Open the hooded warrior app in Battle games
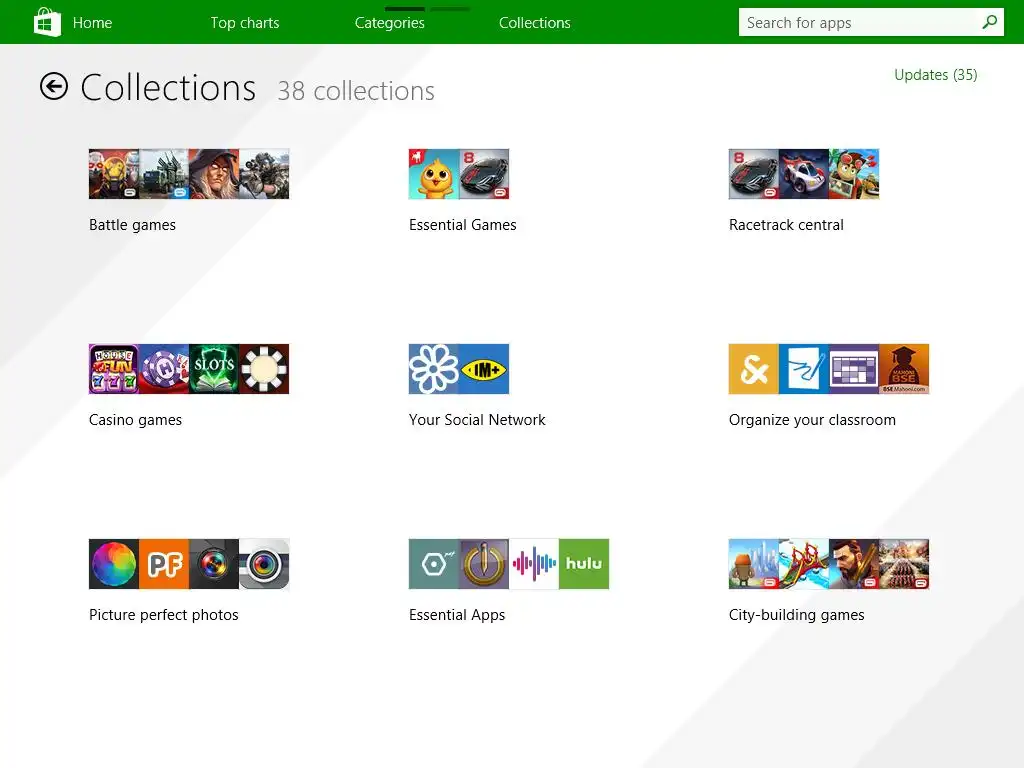This screenshot has height=768, width=1024. tap(214, 174)
